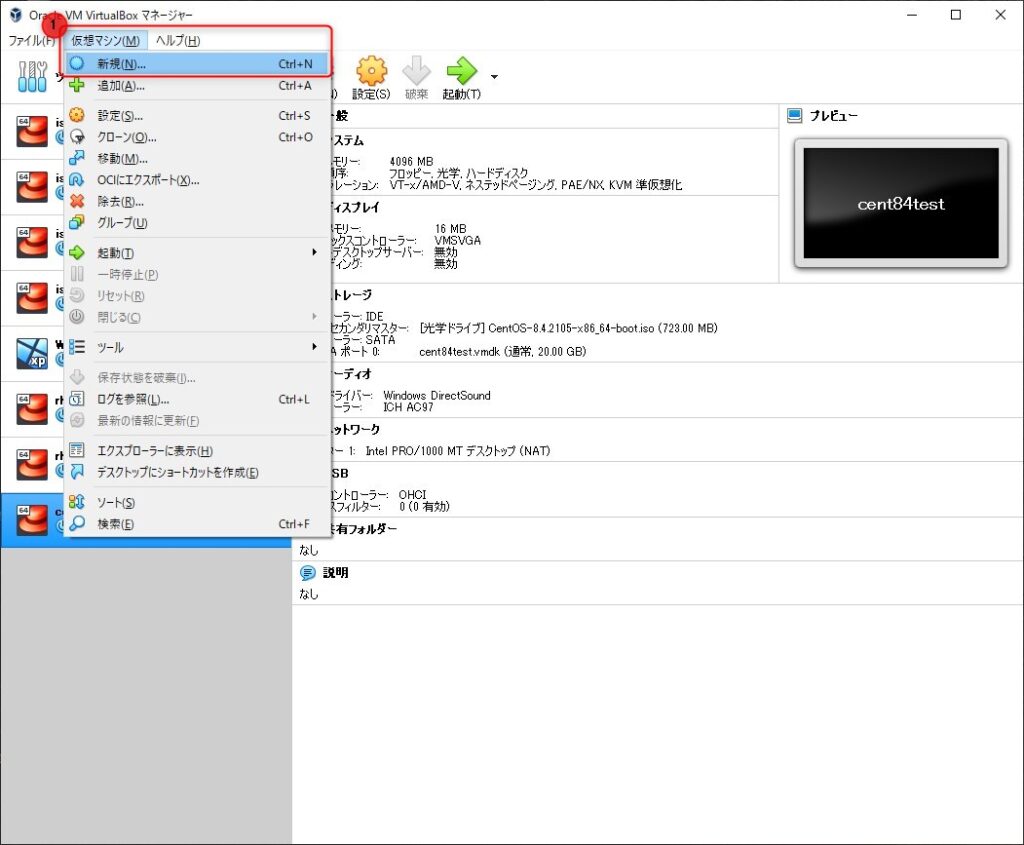Click the 16 MB video memory value
Screen dimensions: 1024x845
pos(451,229)
